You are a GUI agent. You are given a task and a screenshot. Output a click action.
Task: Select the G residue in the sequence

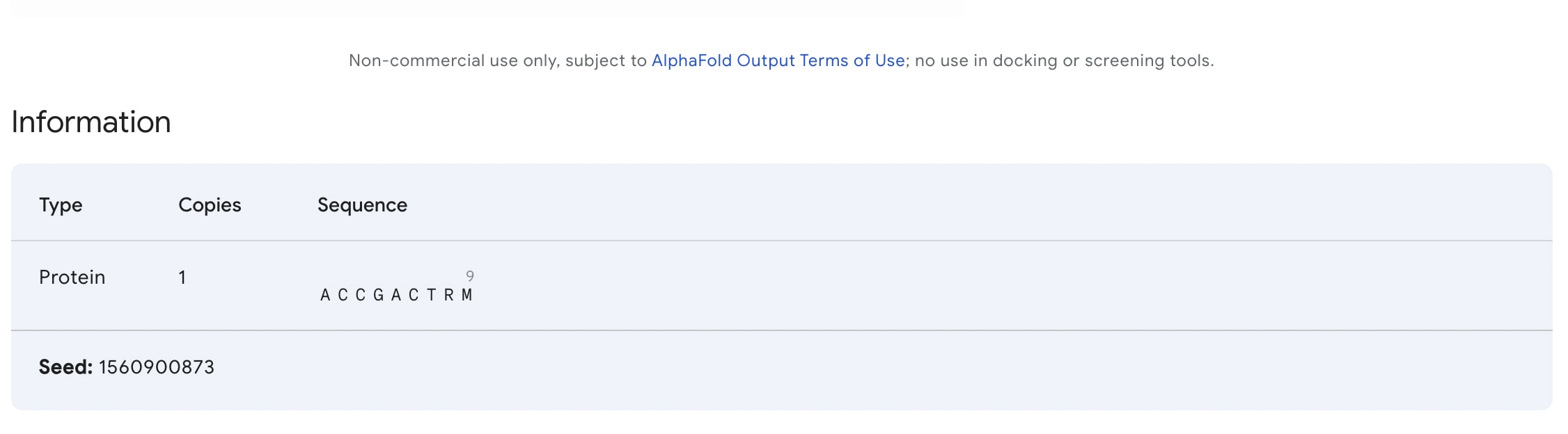378,296
